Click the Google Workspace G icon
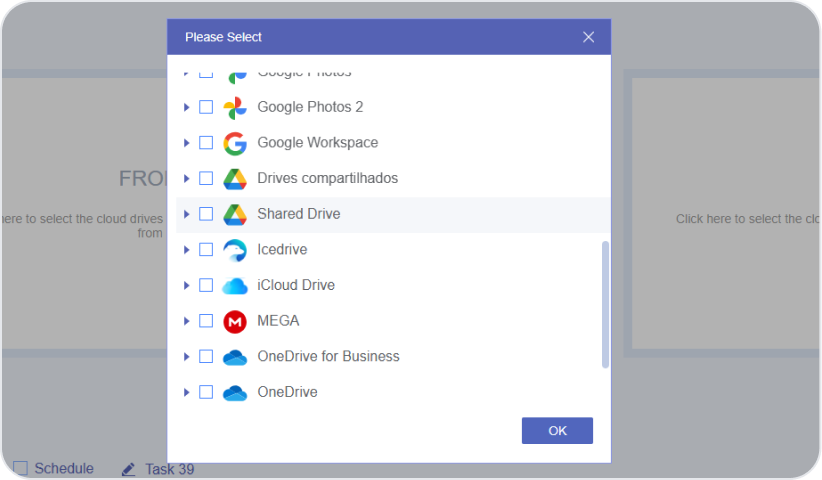The width and height of the screenshot is (822, 480). click(x=235, y=143)
